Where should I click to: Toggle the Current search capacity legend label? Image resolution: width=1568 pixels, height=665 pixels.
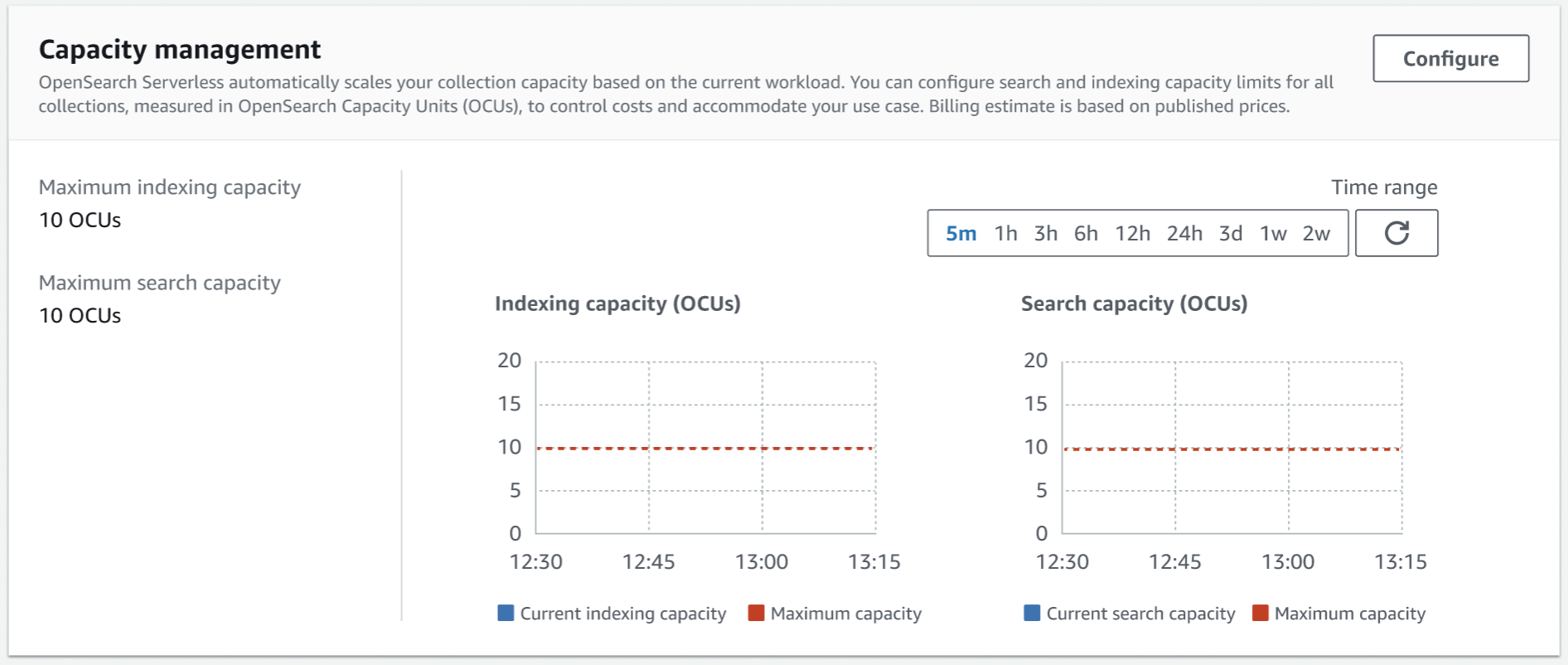1140,614
